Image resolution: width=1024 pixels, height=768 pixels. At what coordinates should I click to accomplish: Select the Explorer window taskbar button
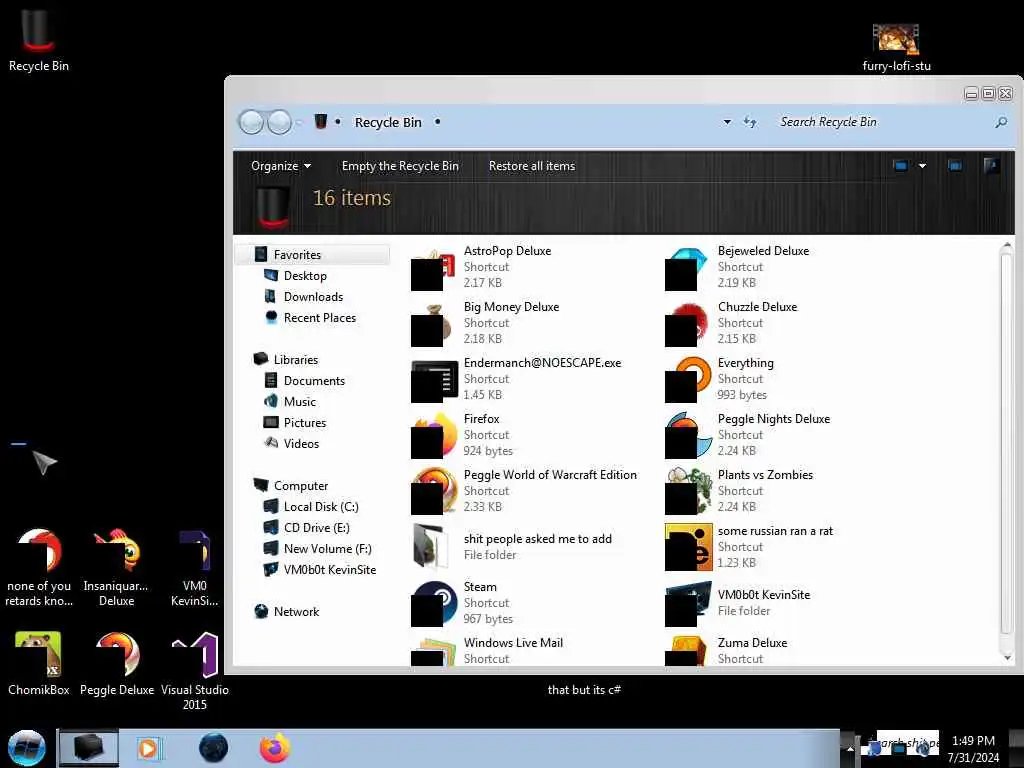pyautogui.click(x=89, y=748)
